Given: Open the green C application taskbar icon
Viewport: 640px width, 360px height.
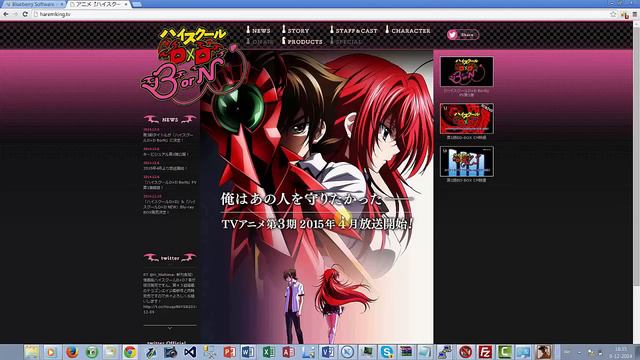Looking at the screenshot, I should tap(504, 352).
